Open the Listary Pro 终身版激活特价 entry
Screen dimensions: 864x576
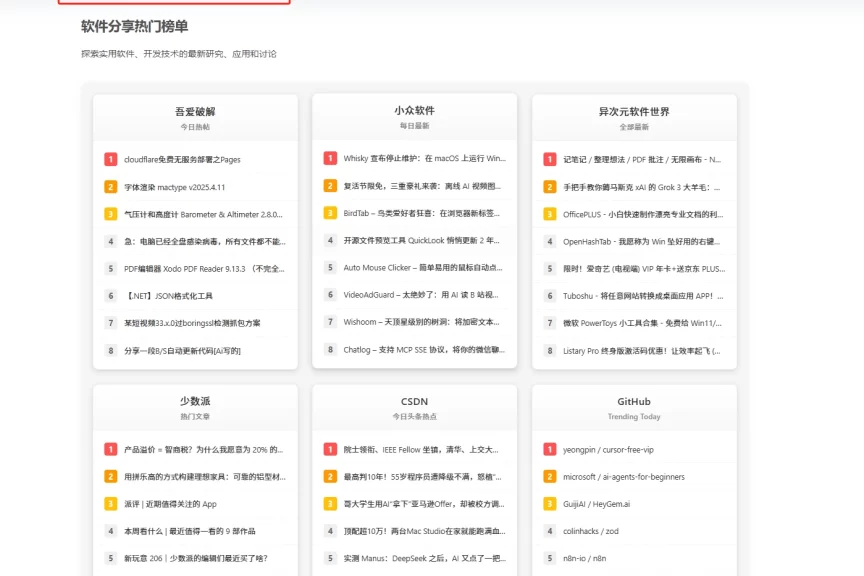pos(640,350)
